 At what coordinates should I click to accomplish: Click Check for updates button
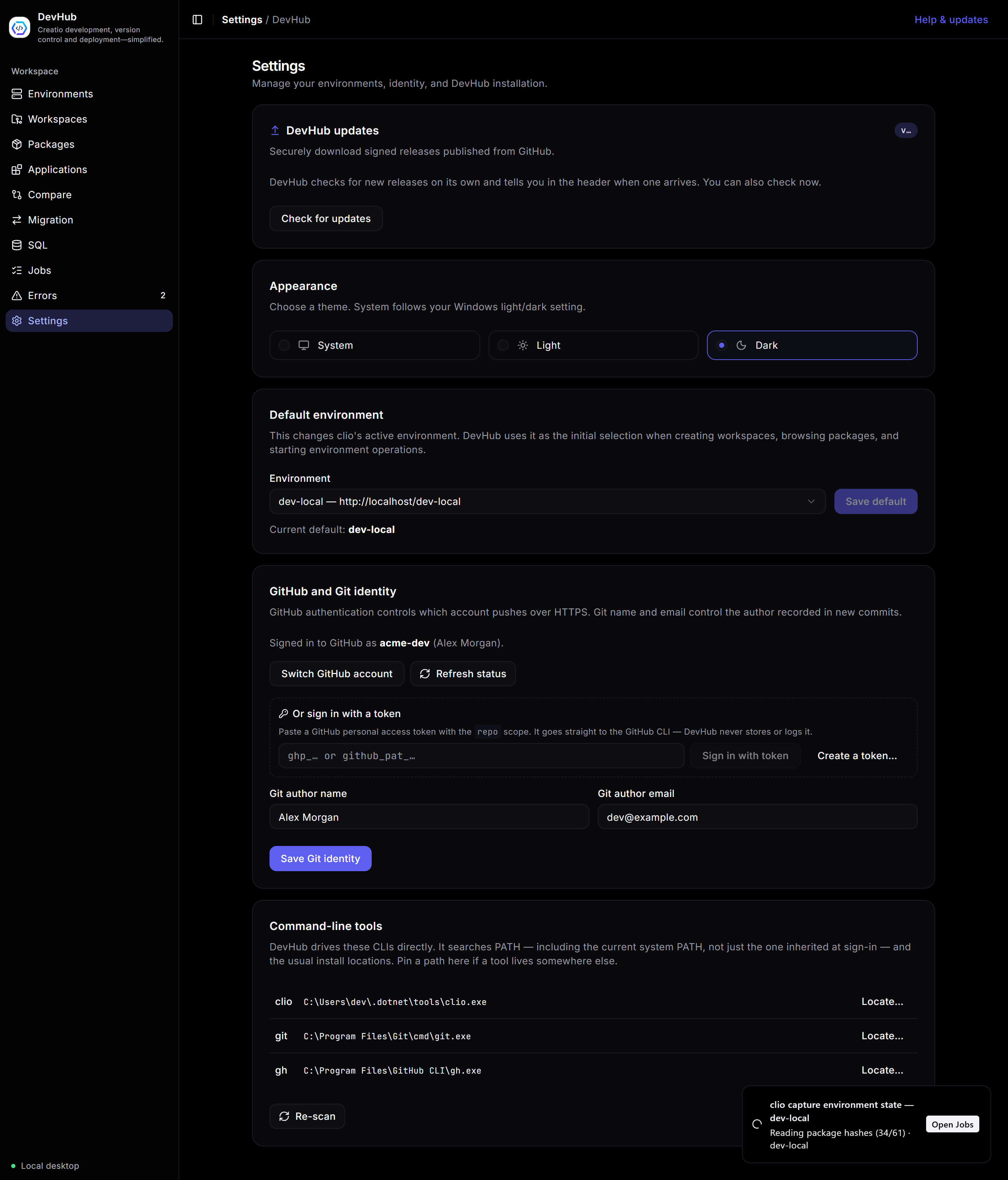point(325,219)
